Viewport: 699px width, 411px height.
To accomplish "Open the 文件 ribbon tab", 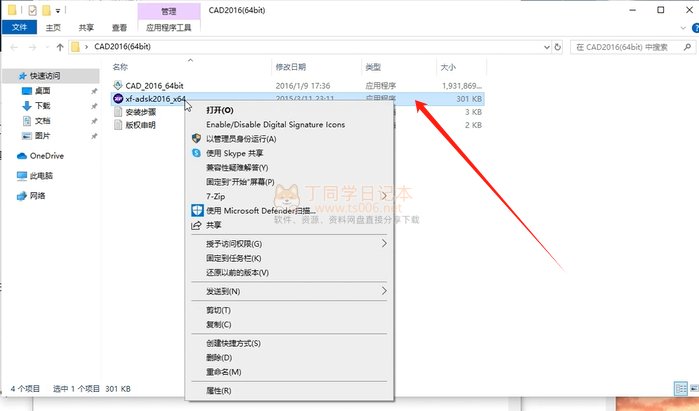I will [19, 27].
